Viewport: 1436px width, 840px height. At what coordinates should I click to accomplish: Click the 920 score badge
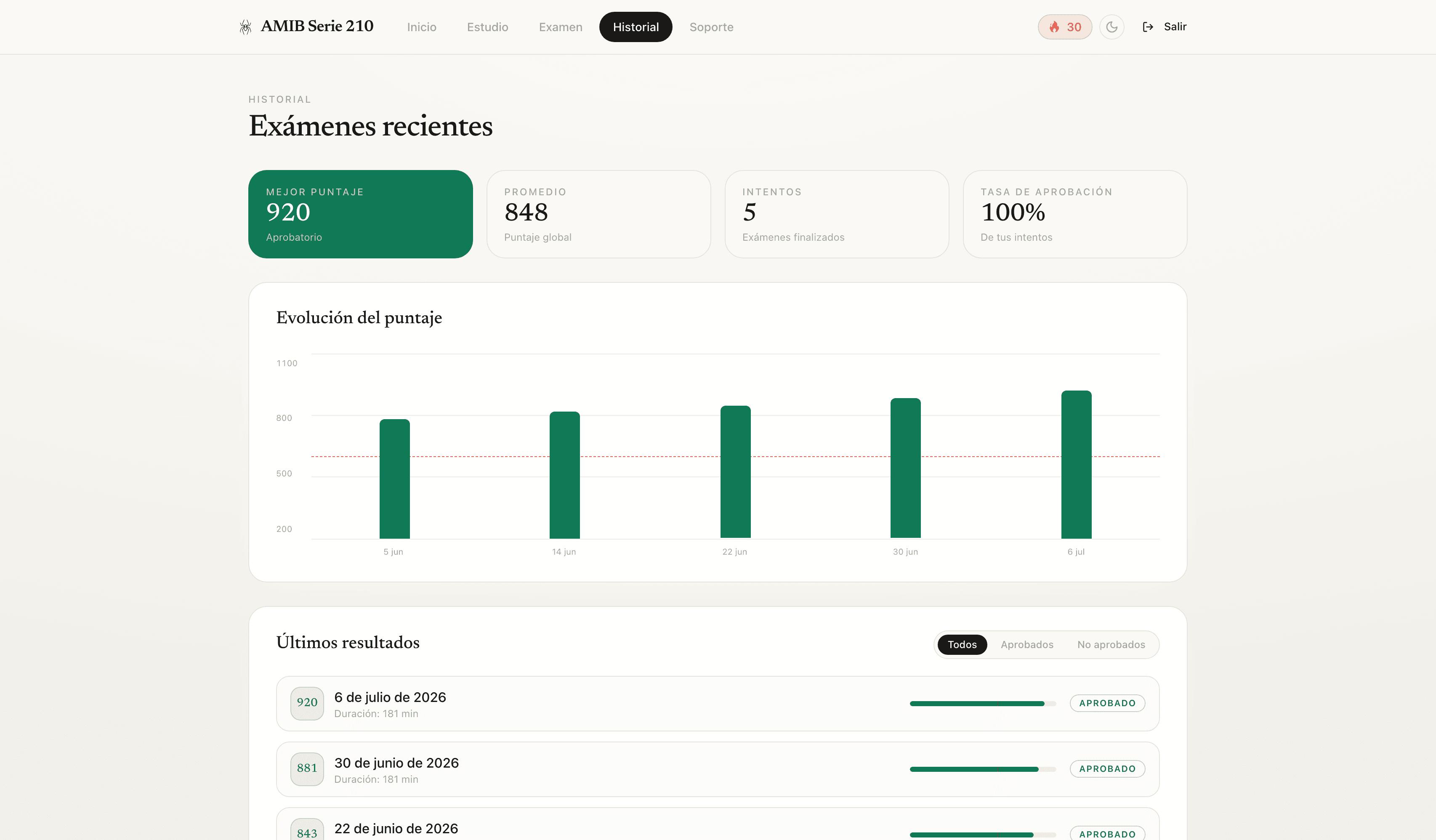pyautogui.click(x=306, y=703)
